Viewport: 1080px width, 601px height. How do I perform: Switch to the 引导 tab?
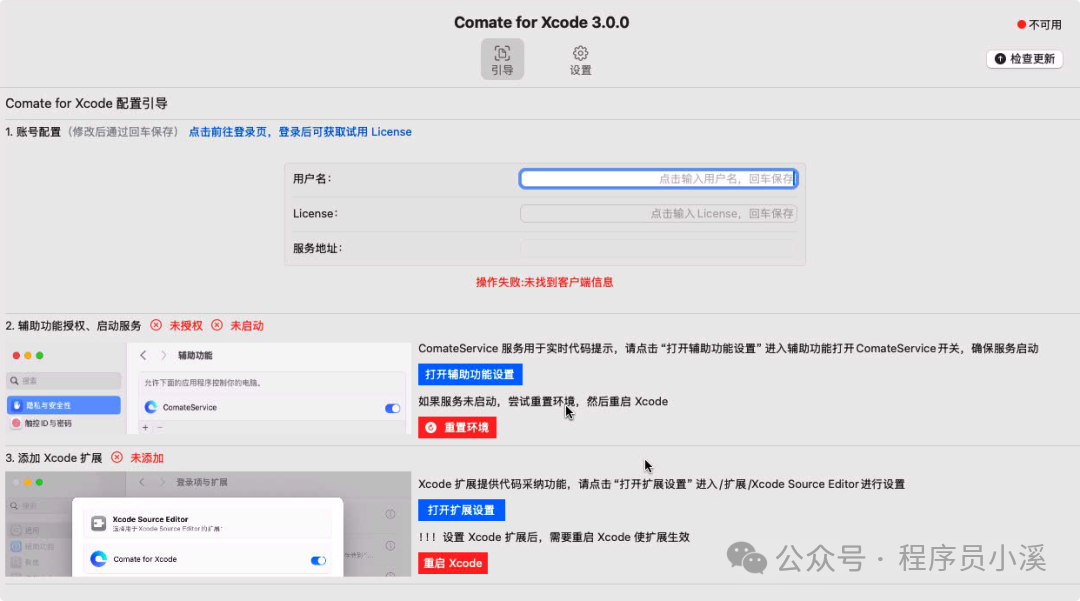(502, 57)
